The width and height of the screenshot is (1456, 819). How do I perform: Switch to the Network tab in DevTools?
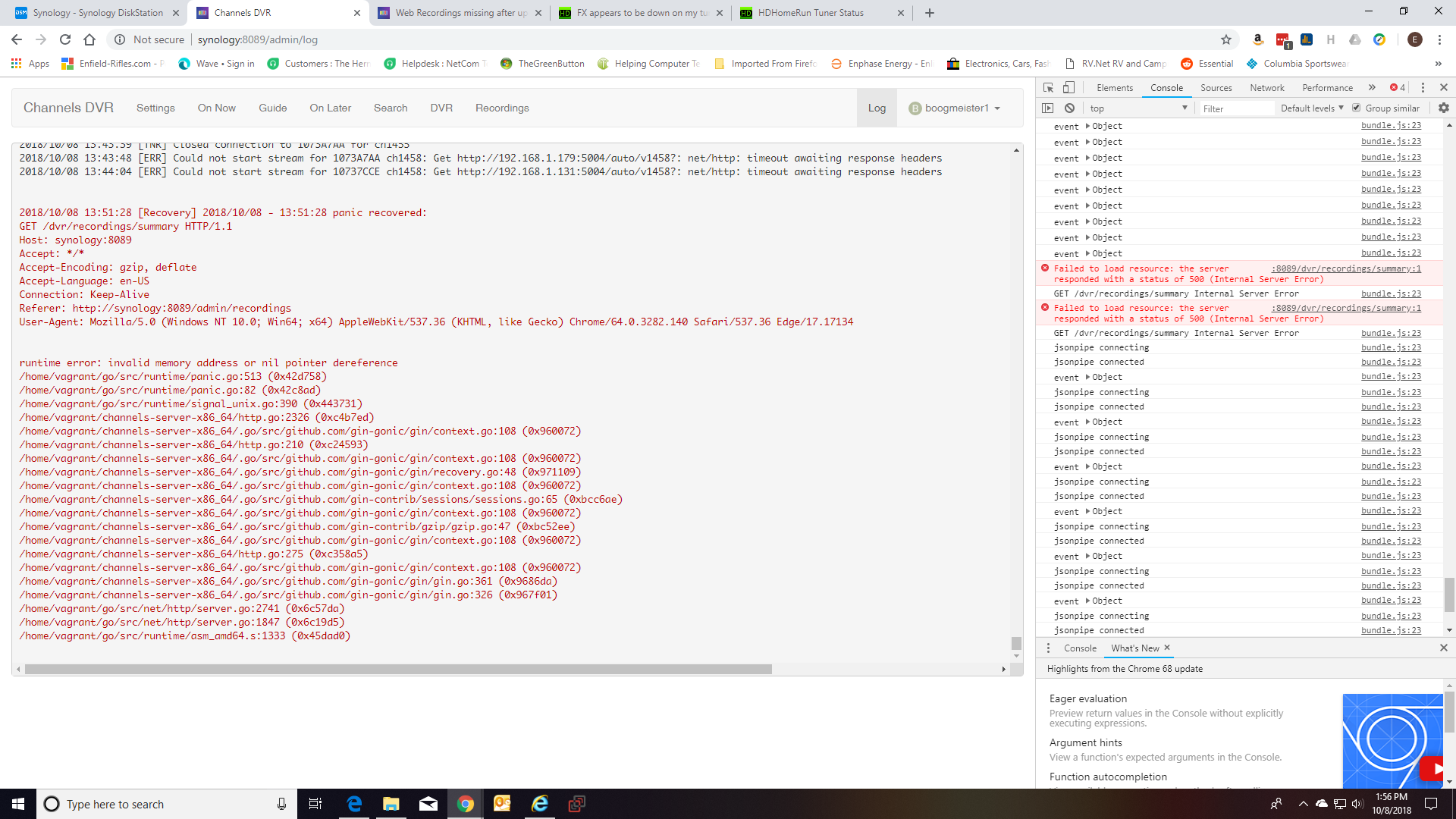tap(1266, 87)
